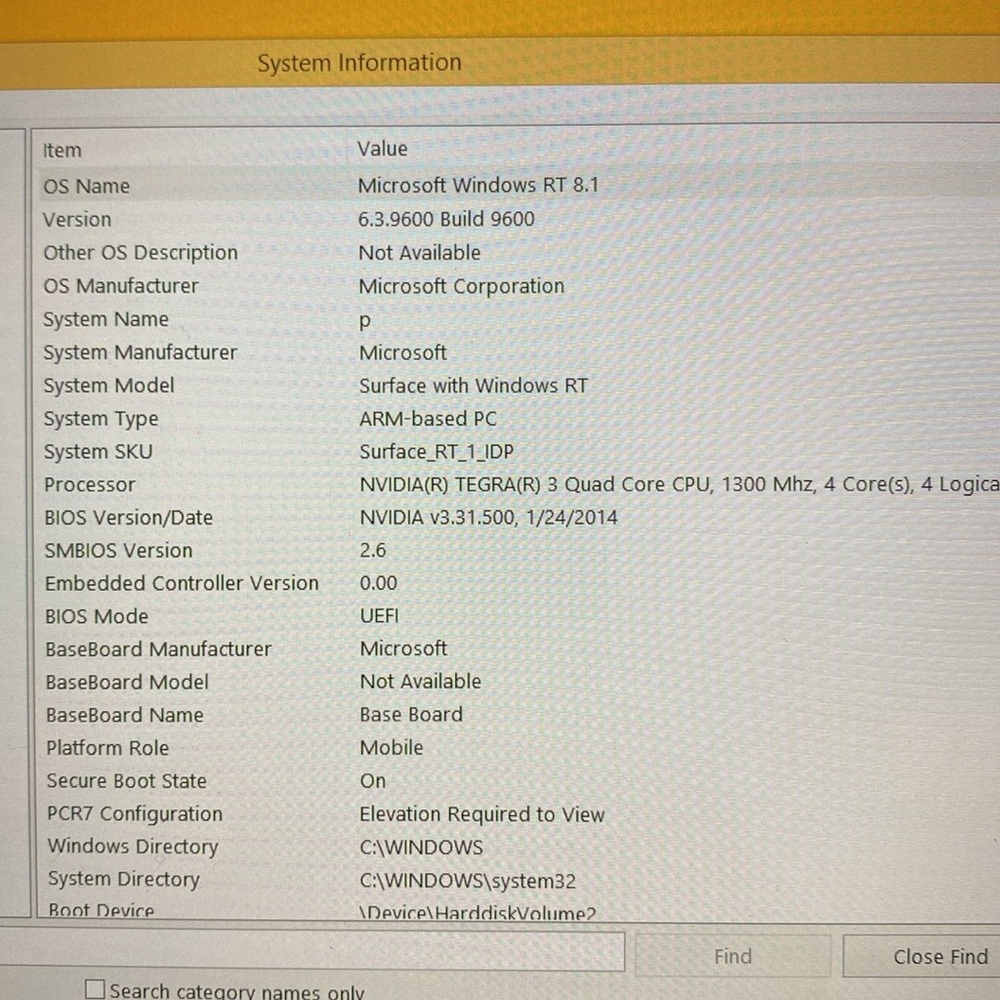Screen dimensions: 1000x1000
Task: Enable Search category names only checkbox
Action: click(x=94, y=990)
